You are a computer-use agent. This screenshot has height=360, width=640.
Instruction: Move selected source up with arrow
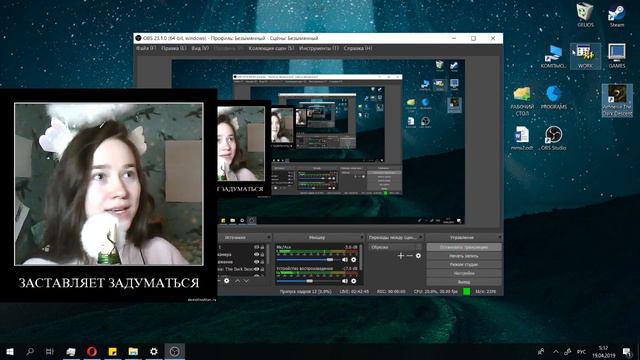[x=238, y=281]
